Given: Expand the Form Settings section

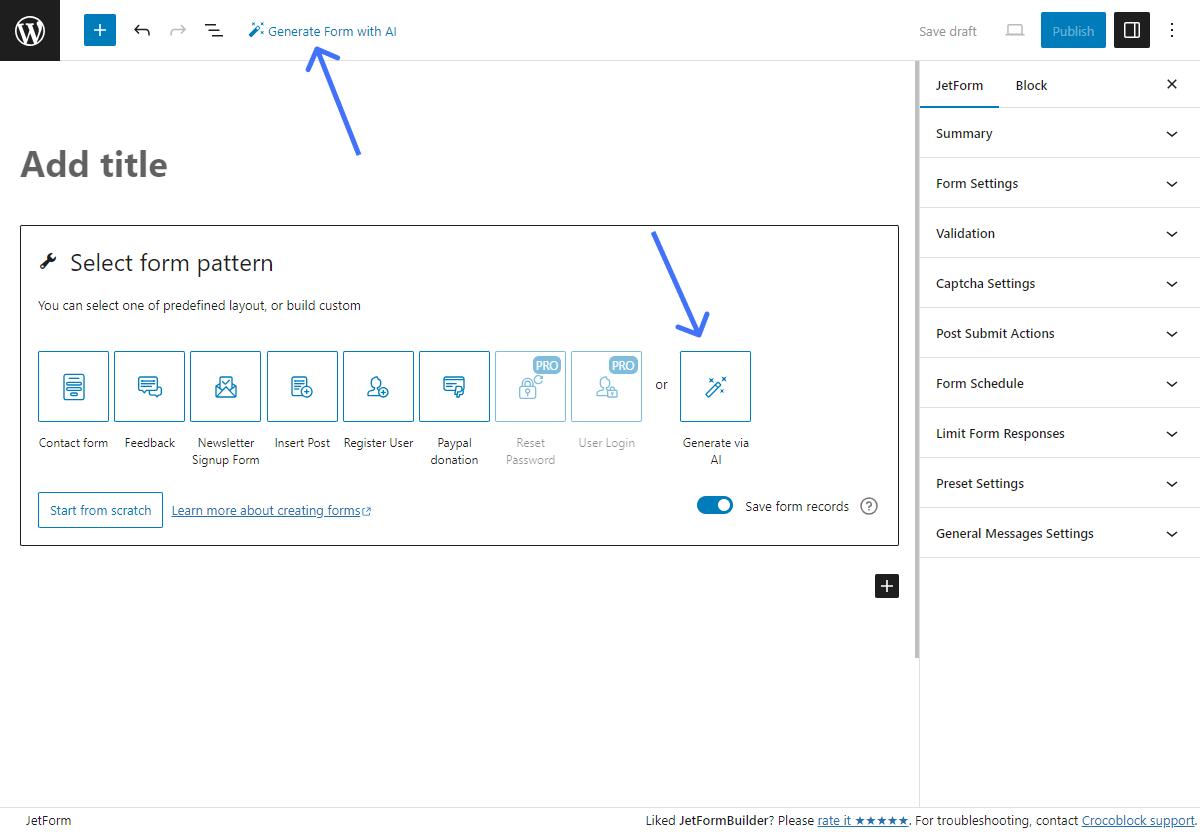Looking at the screenshot, I should [1059, 183].
